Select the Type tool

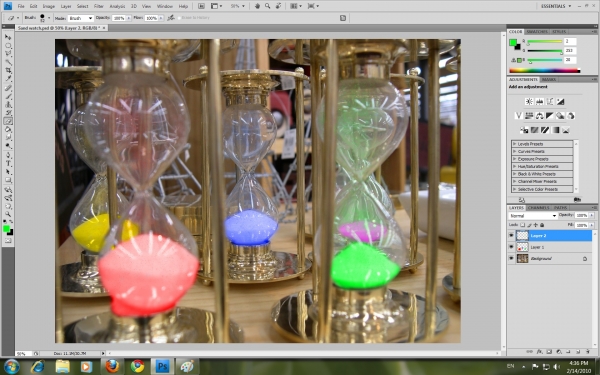[8, 164]
